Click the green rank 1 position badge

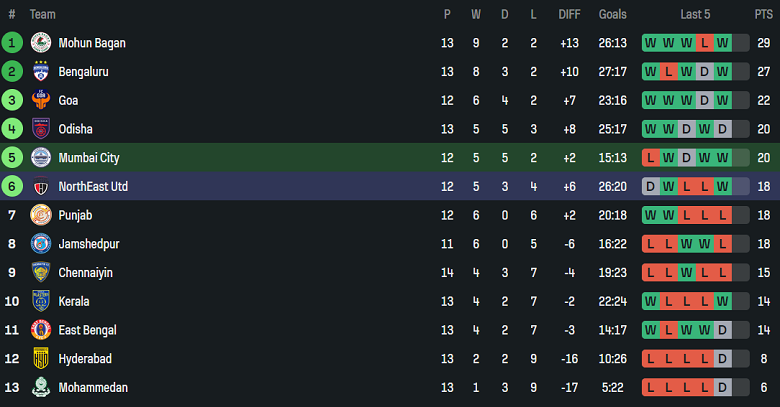click(12, 43)
